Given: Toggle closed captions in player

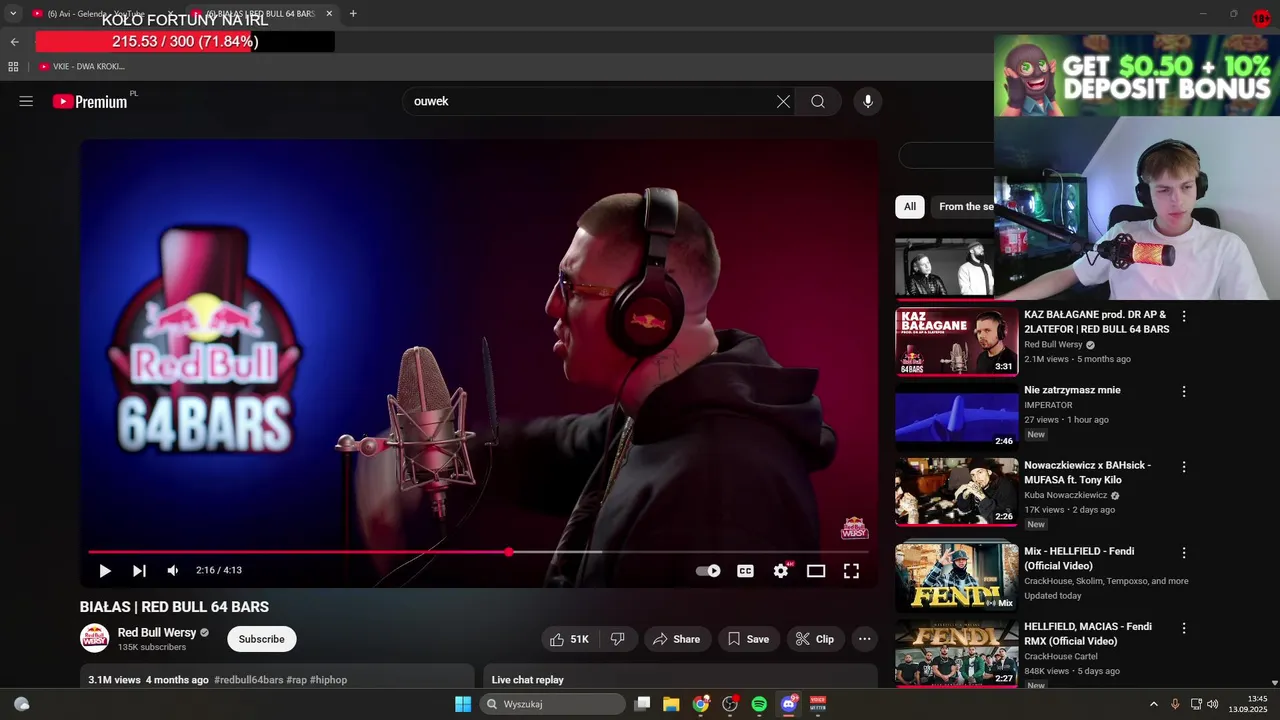Looking at the screenshot, I should (745, 571).
